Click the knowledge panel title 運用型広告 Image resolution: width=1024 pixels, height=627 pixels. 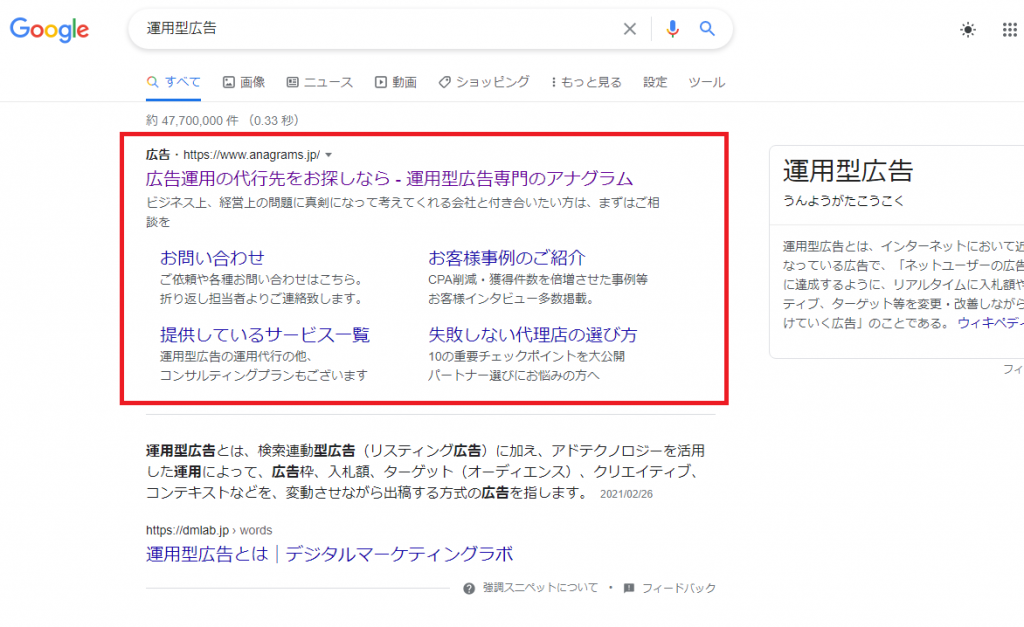848,171
